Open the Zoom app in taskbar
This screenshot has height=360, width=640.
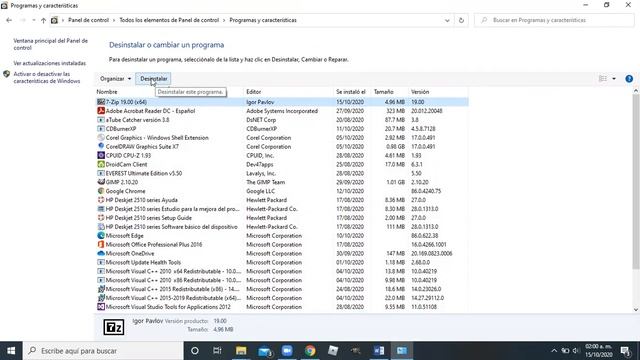[x=287, y=351]
